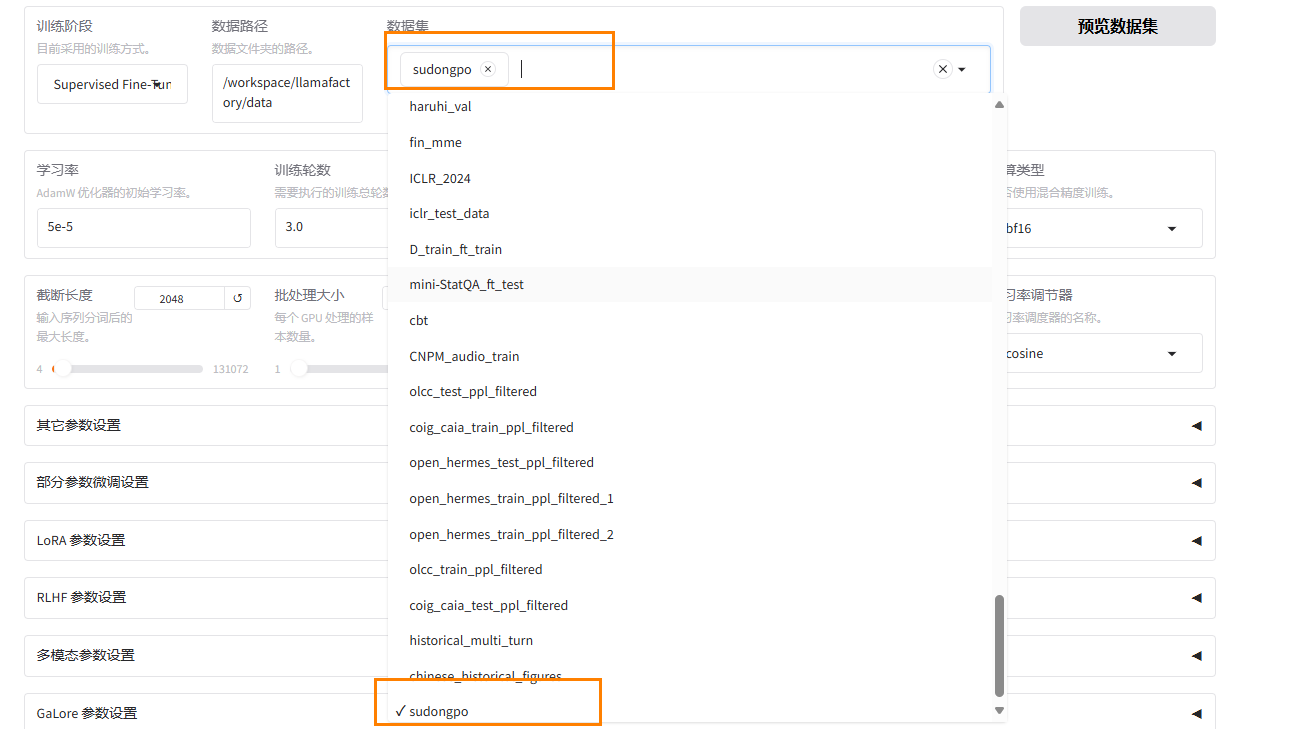Image resolution: width=1300 pixels, height=729 pixels.
Task: Select haruhi_val from dataset list
Action: coord(440,107)
